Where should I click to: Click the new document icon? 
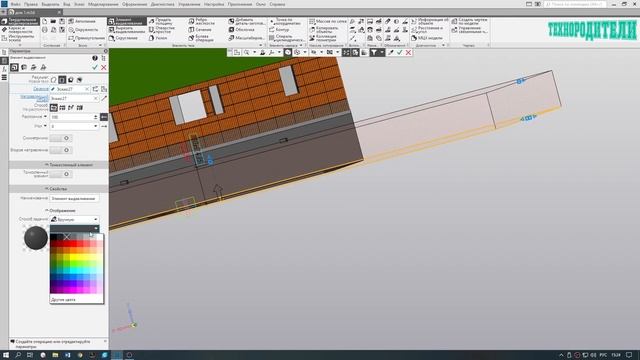[45, 21]
